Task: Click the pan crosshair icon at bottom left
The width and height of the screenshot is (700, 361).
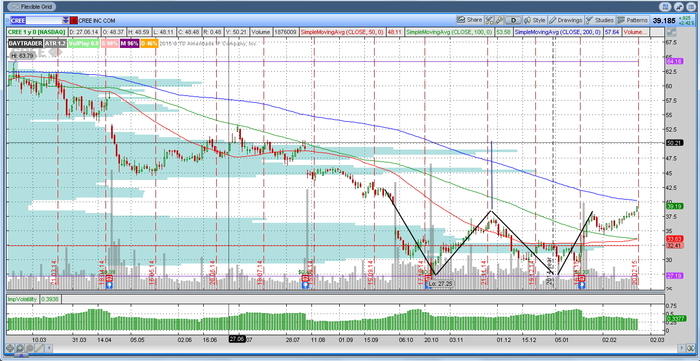Action: click(x=10, y=349)
